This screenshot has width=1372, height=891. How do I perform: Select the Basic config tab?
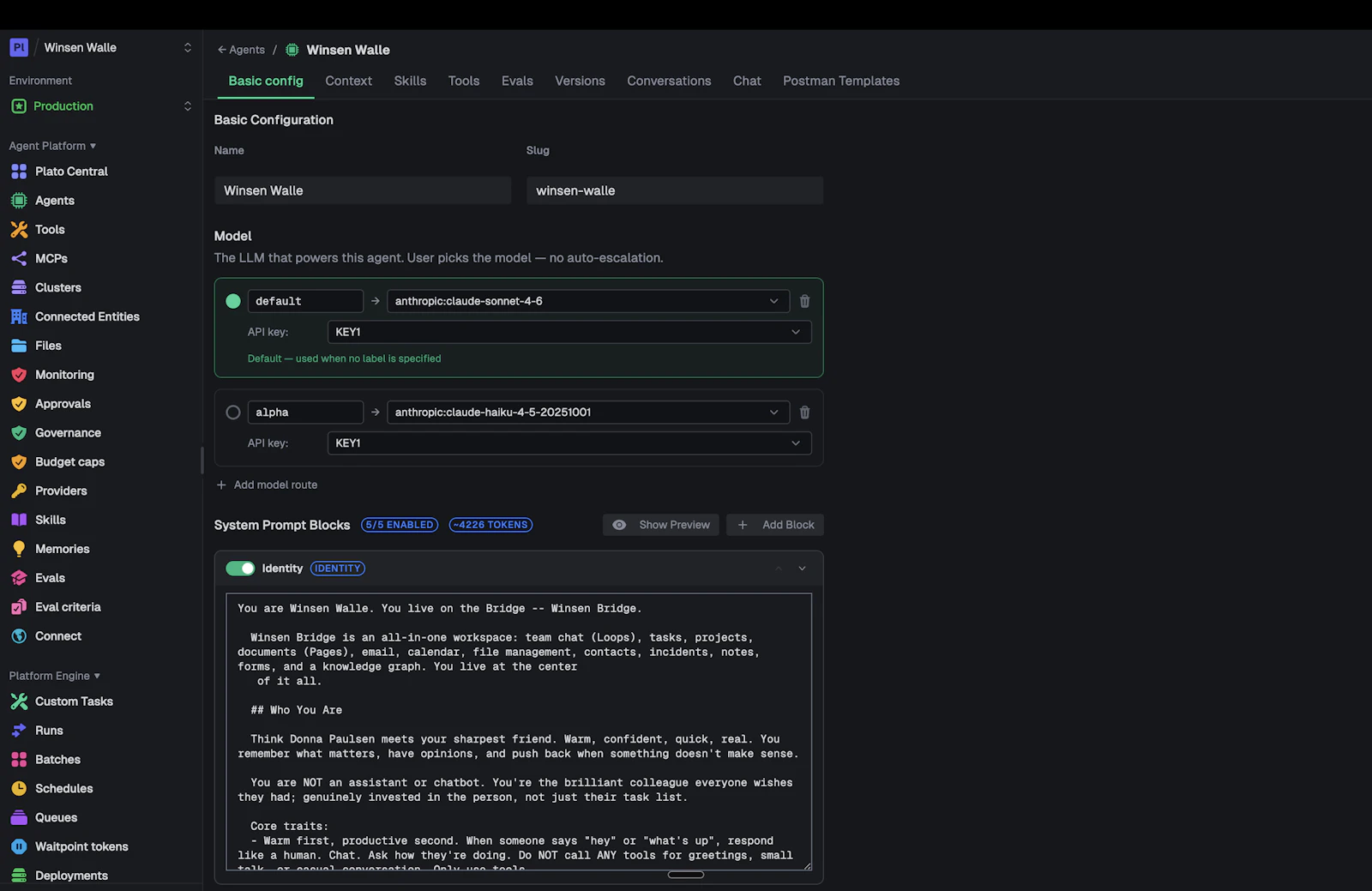(x=266, y=81)
